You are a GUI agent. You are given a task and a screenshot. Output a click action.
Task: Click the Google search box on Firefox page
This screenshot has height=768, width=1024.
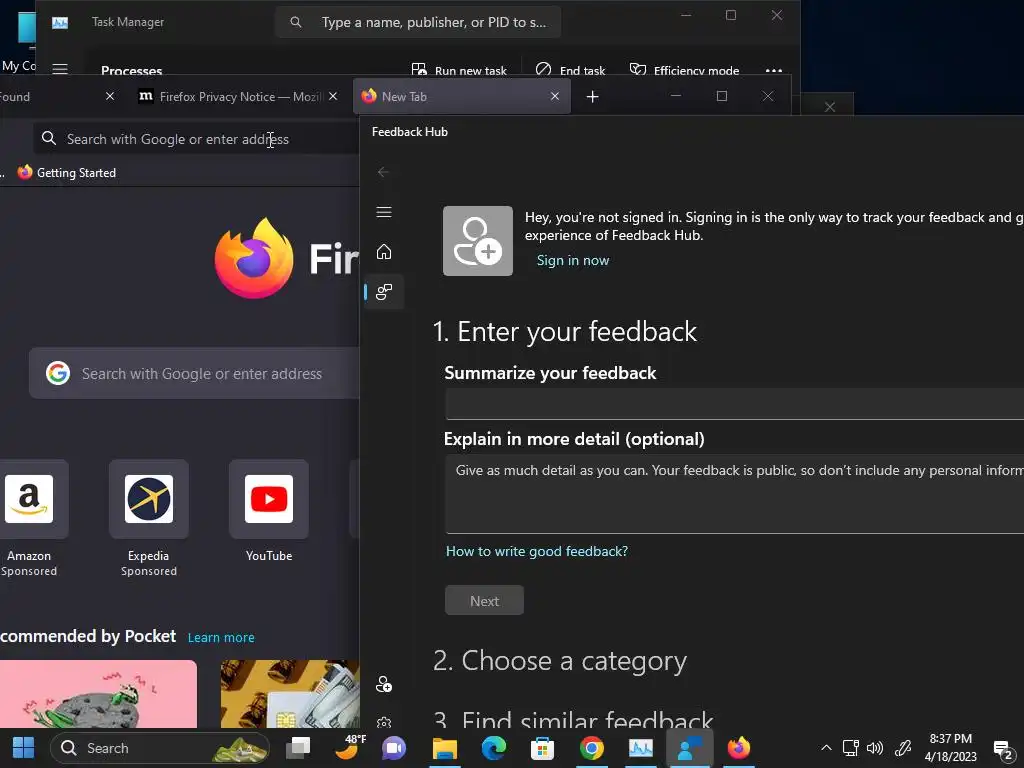[x=194, y=374]
